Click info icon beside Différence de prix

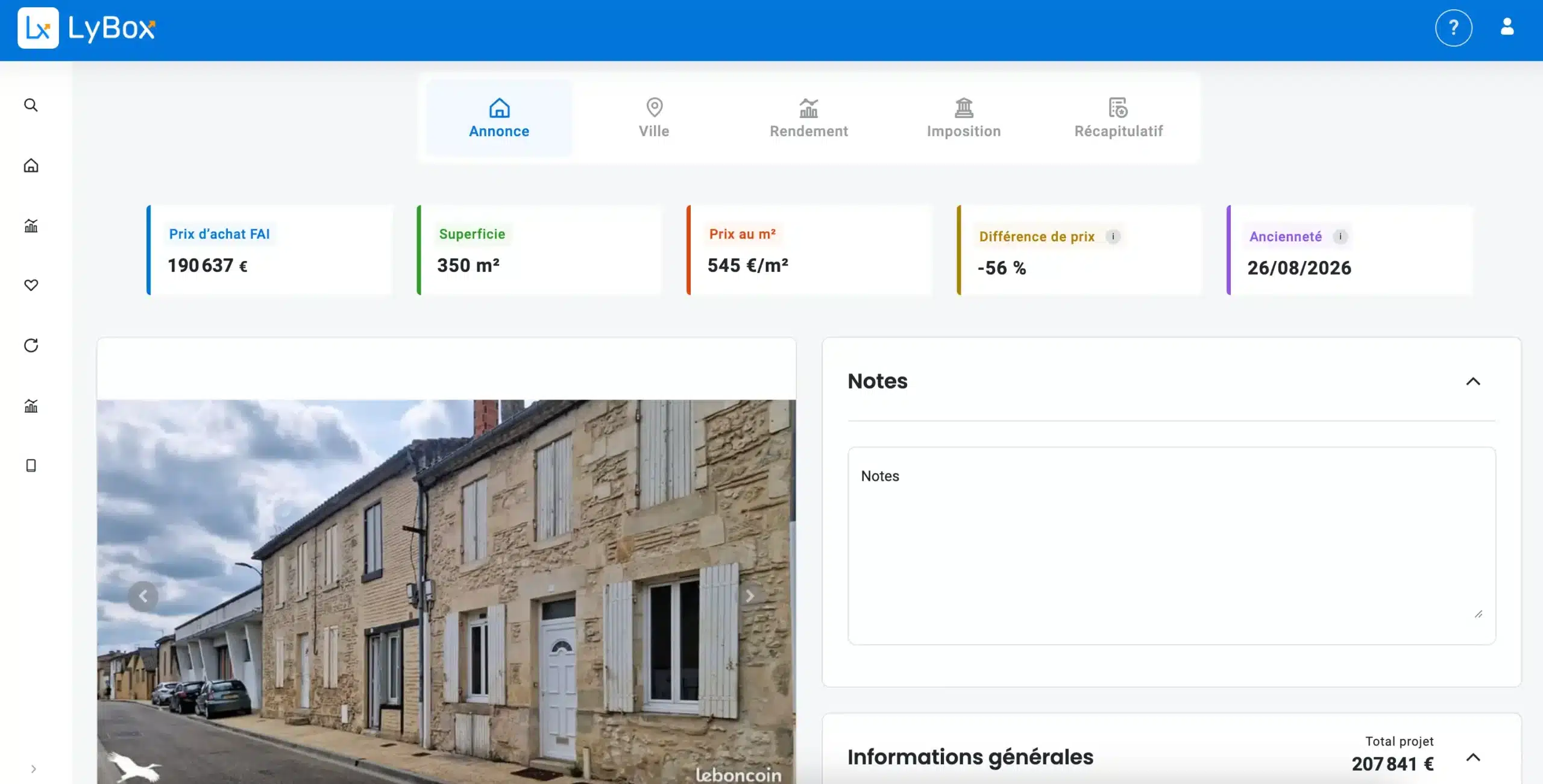point(1113,236)
